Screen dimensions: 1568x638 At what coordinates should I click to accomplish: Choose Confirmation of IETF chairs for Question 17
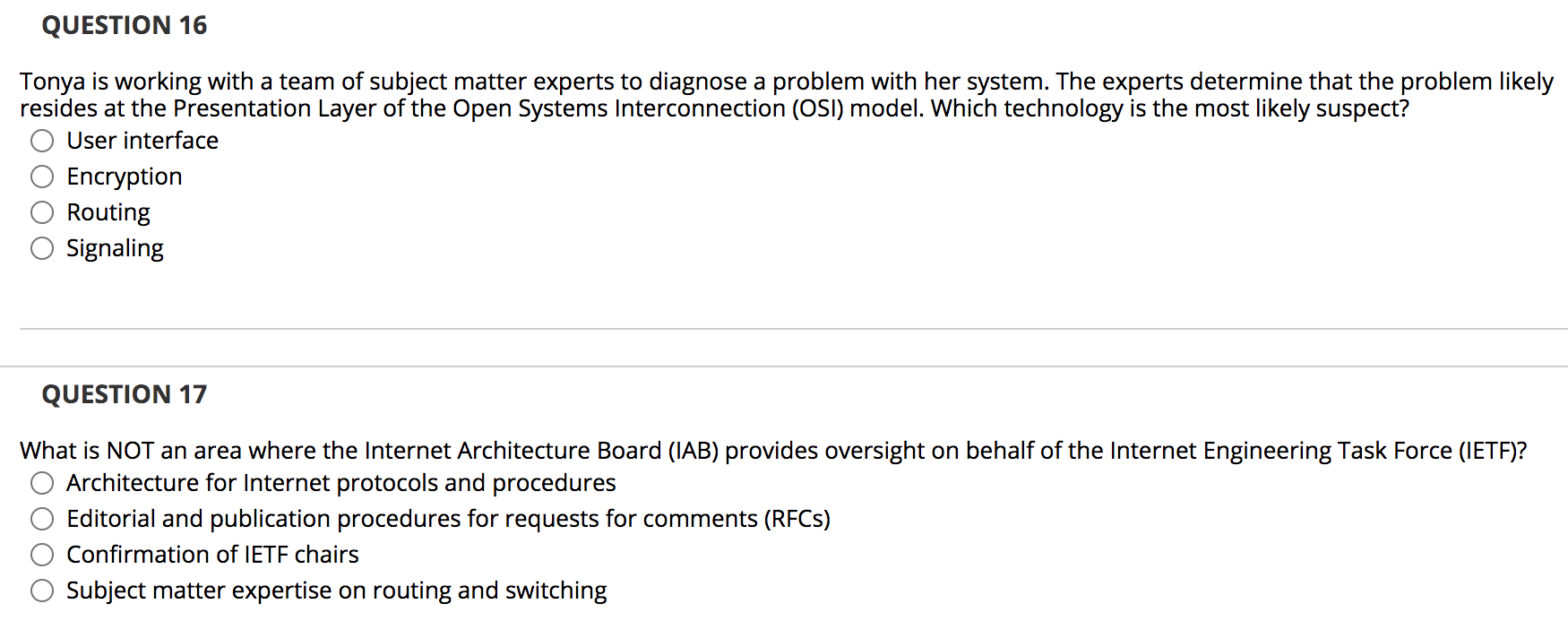(42, 555)
